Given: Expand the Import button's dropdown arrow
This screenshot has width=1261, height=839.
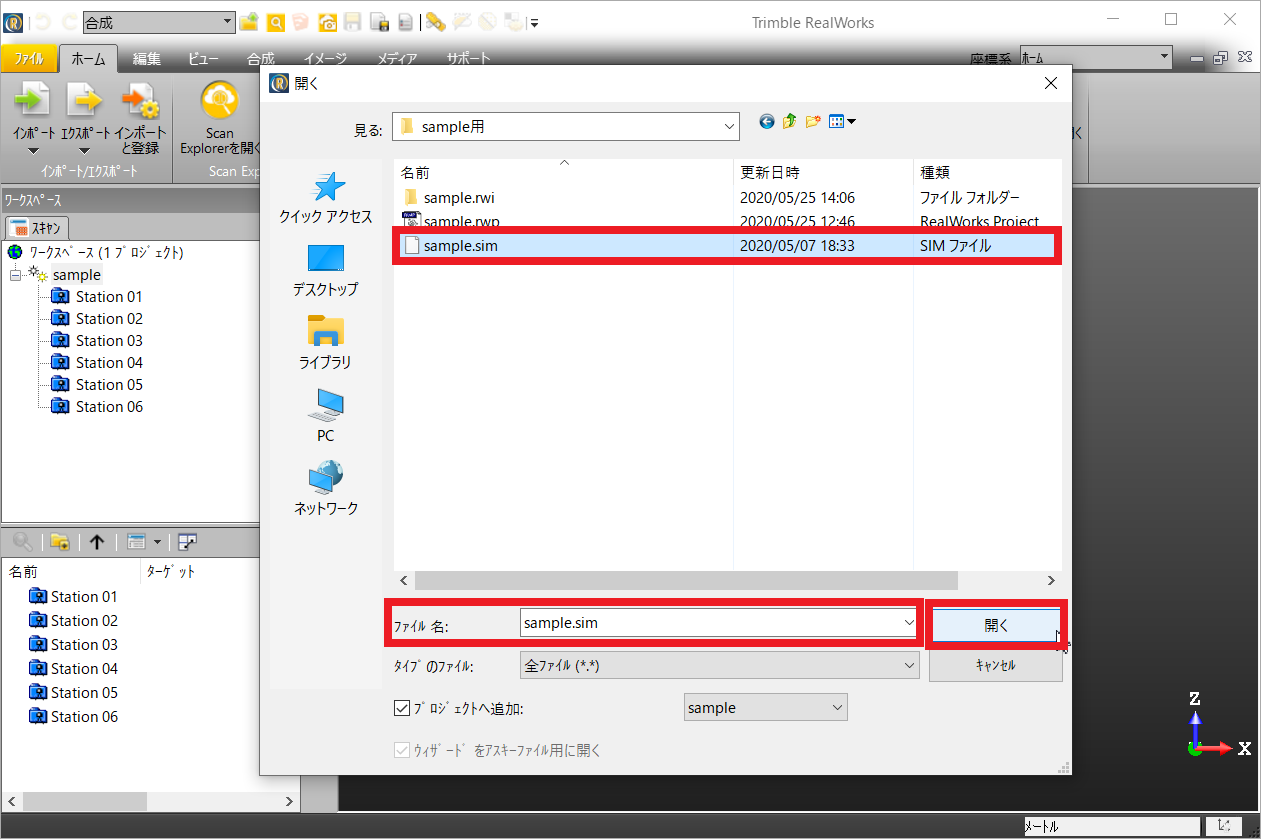Looking at the screenshot, I should pyautogui.click(x=33, y=151).
